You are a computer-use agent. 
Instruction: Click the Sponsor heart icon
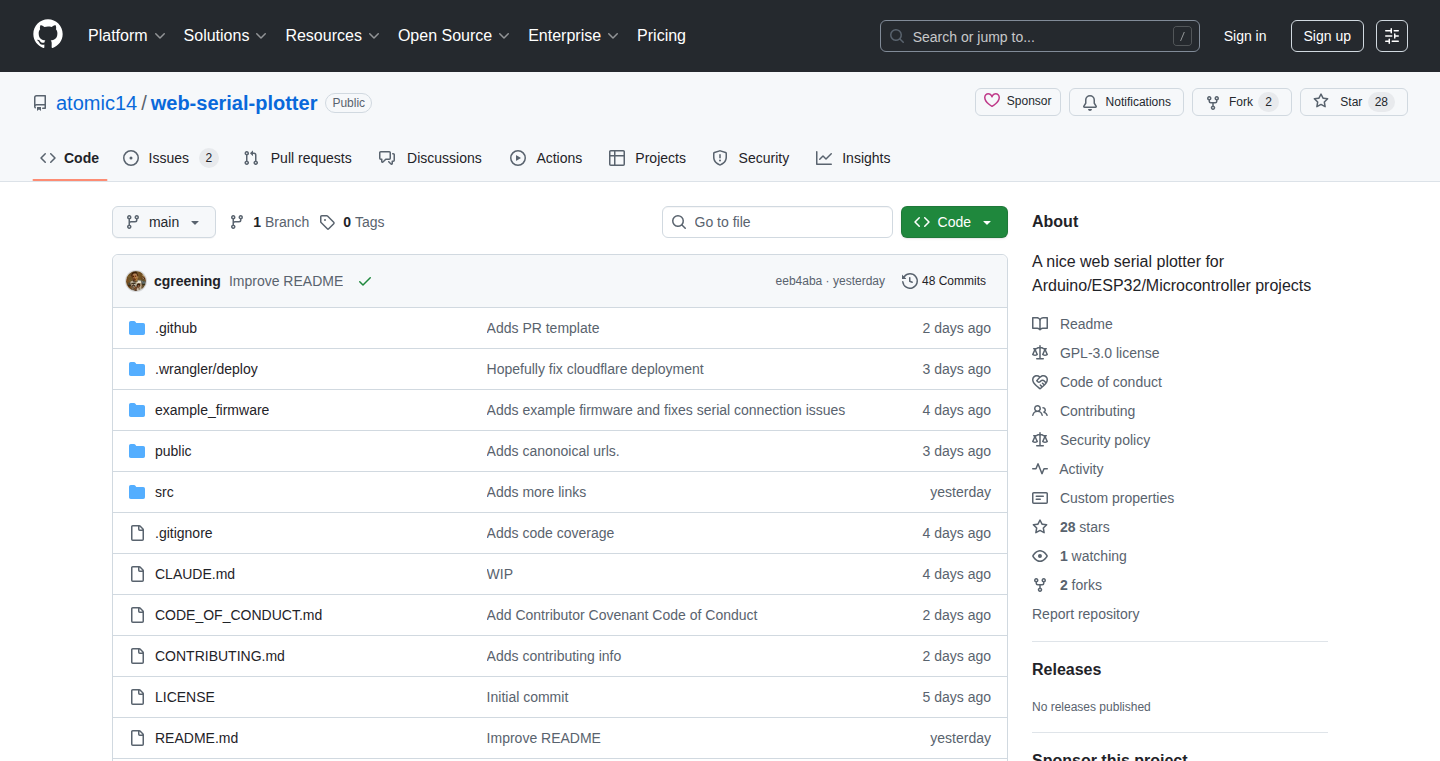coord(992,101)
